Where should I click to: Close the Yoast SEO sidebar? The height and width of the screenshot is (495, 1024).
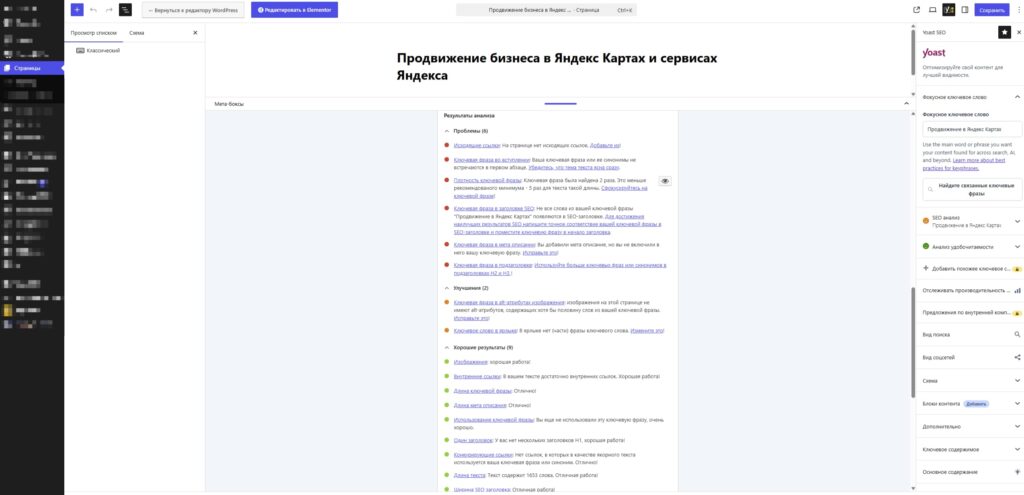pyautogui.click(x=1019, y=32)
